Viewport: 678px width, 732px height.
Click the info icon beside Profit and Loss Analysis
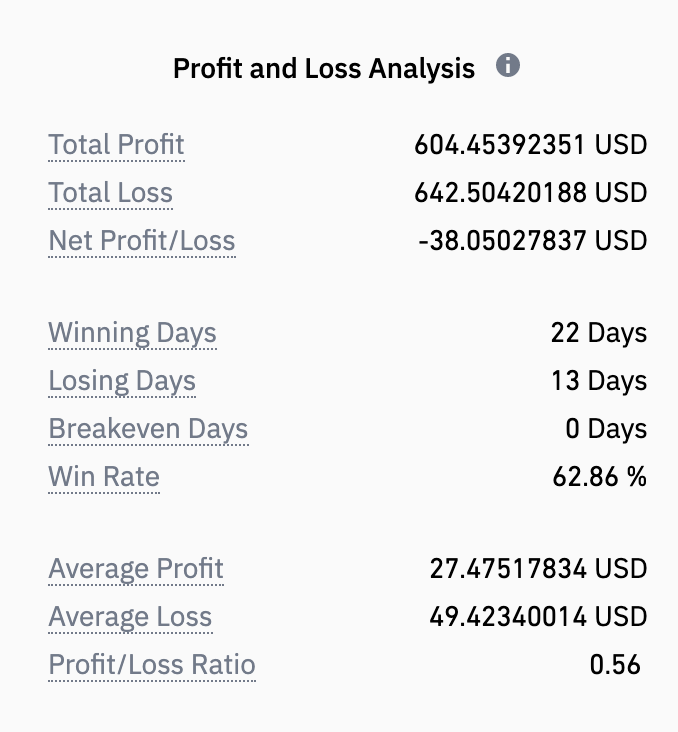pos(508,65)
